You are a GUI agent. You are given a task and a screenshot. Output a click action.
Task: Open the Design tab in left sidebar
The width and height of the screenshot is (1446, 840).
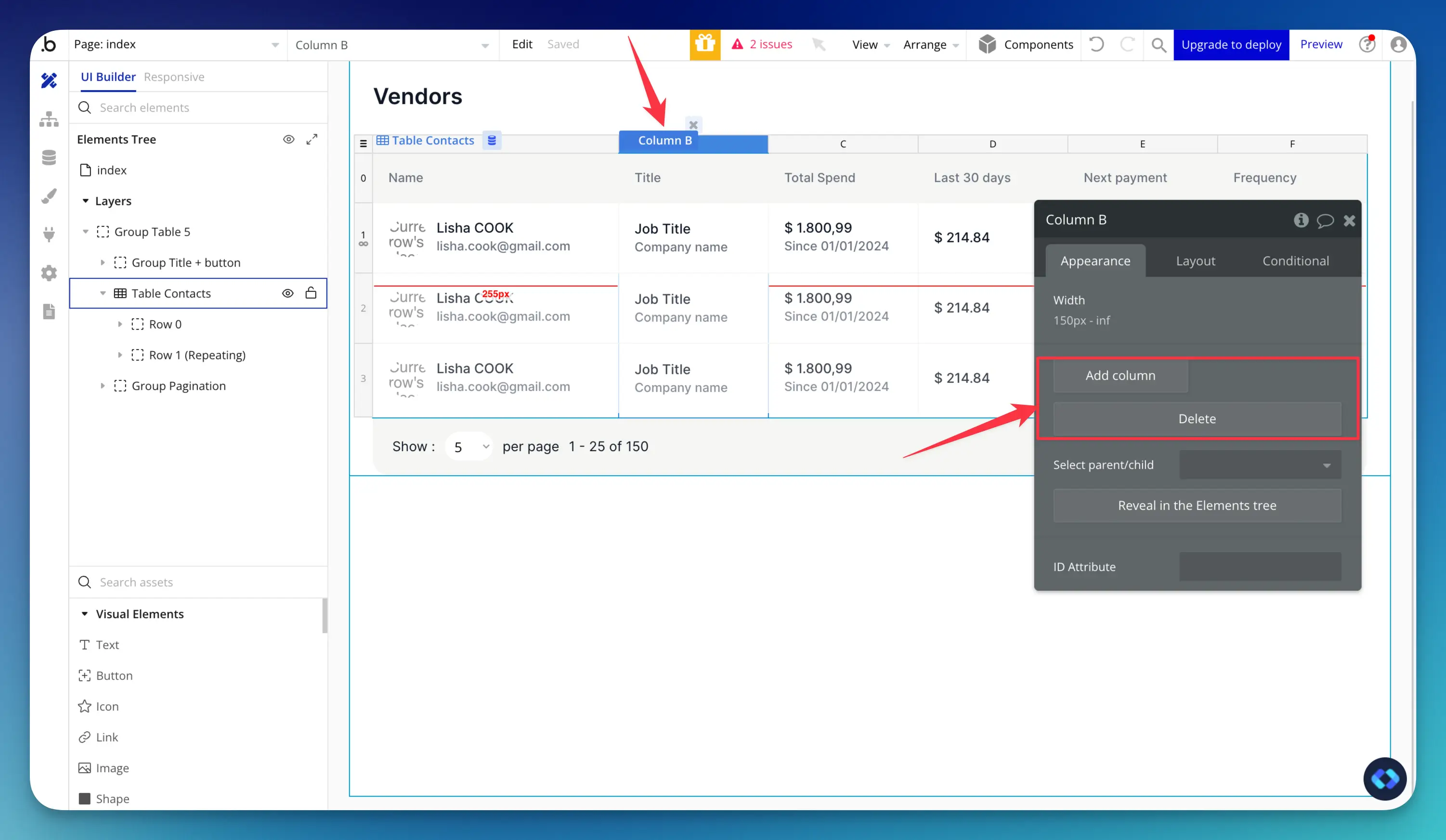[x=49, y=80]
